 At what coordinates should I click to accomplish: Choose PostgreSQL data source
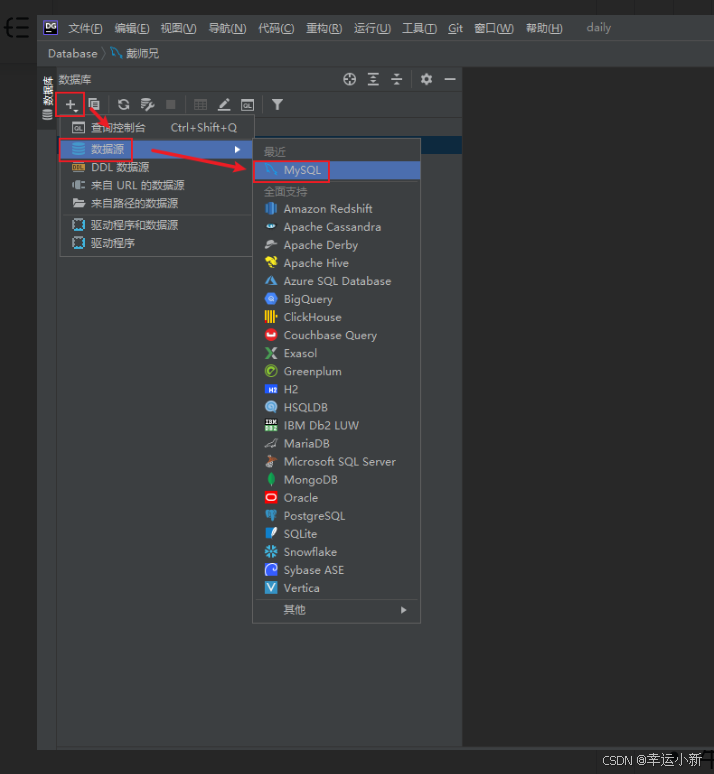tap(337, 516)
